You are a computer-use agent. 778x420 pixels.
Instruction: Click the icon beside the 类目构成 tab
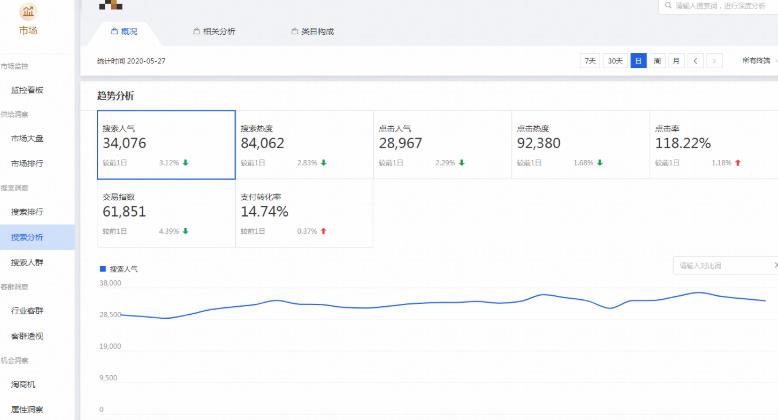click(294, 32)
